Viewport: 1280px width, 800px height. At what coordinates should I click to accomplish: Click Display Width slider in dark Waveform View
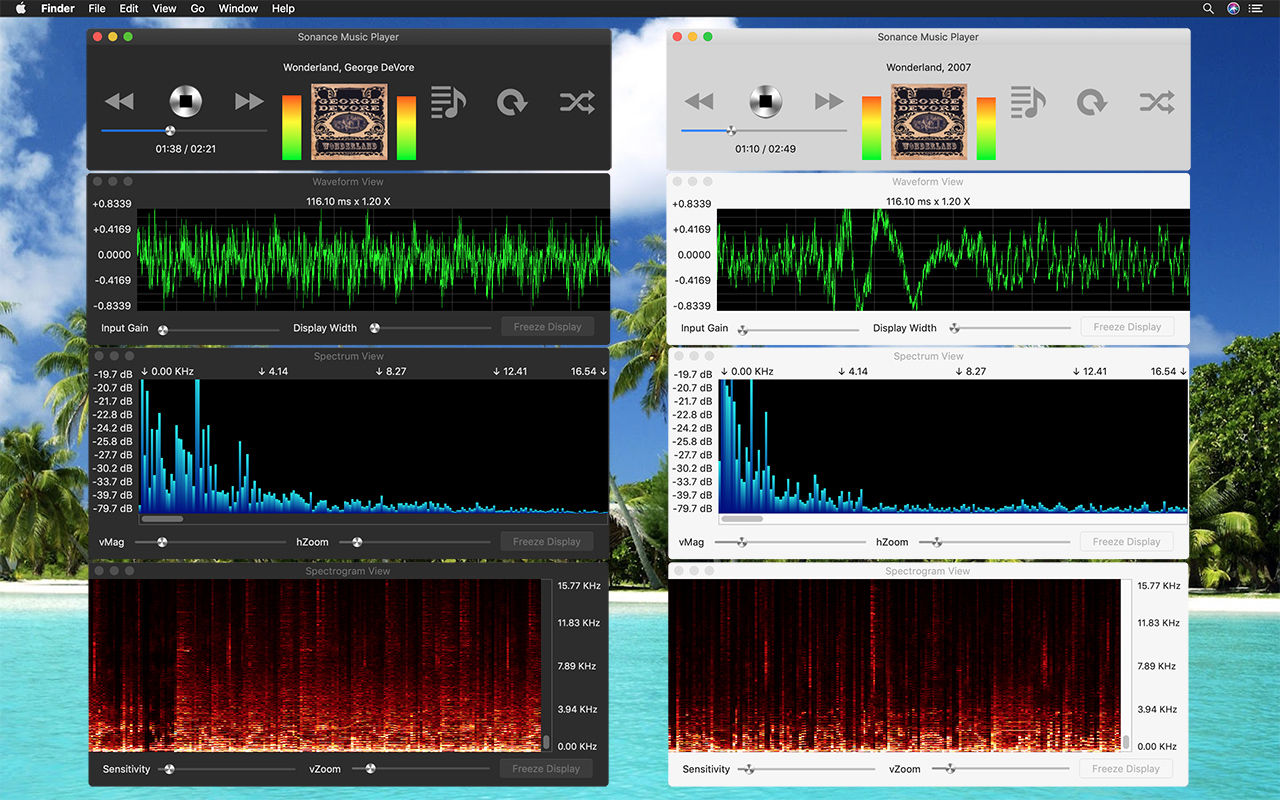(x=430, y=328)
